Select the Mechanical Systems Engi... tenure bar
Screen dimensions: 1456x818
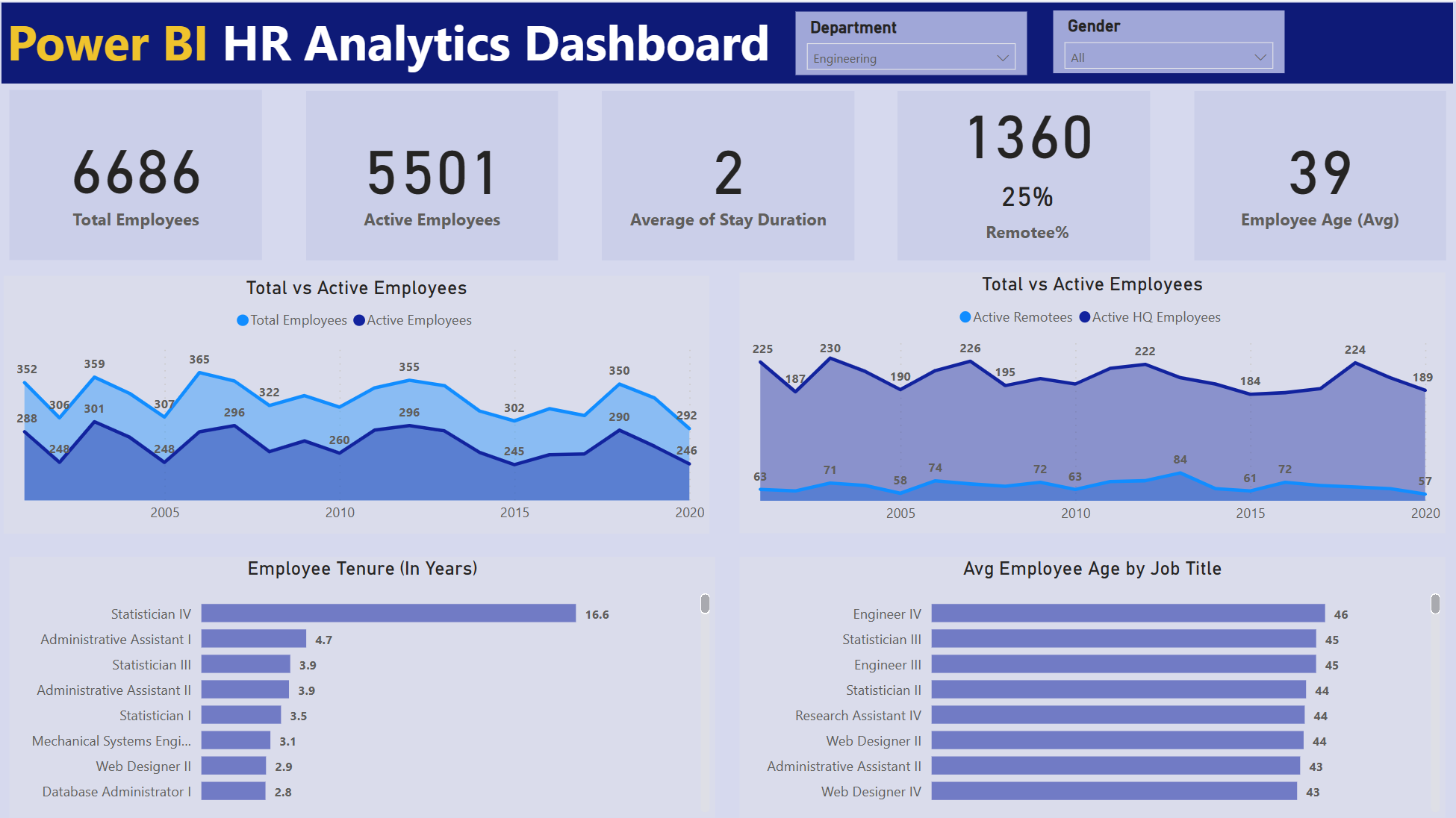(x=236, y=740)
